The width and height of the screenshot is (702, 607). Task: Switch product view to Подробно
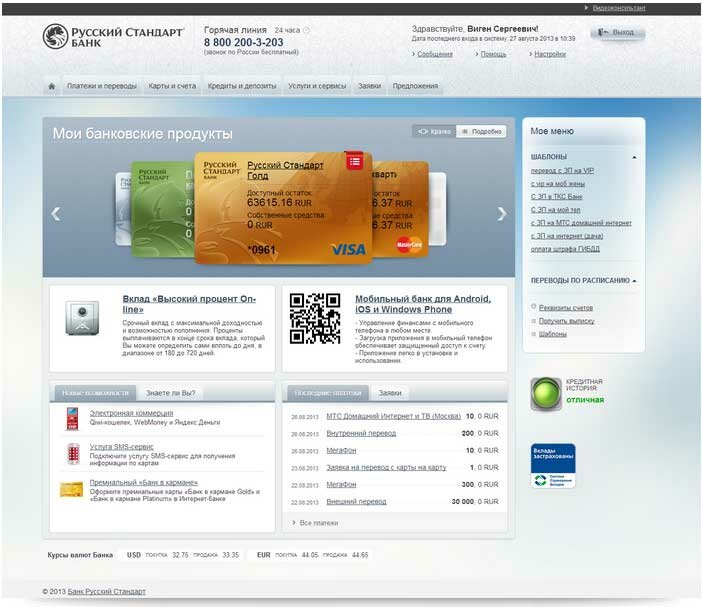[x=481, y=132]
